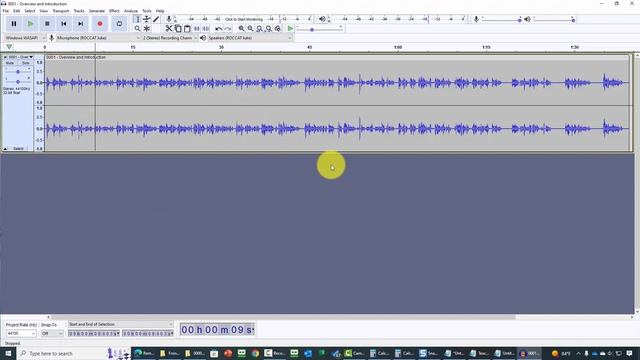Redo the last undone action
The height and width of the screenshot is (360, 640).
228,29
